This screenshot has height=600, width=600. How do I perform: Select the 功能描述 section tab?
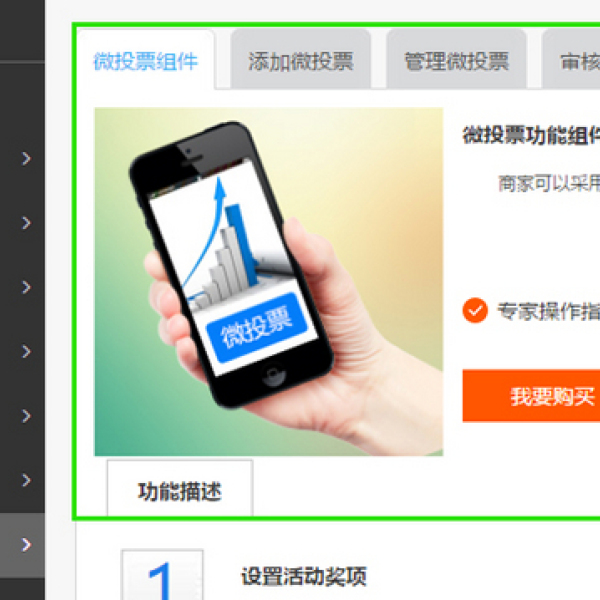pos(180,491)
